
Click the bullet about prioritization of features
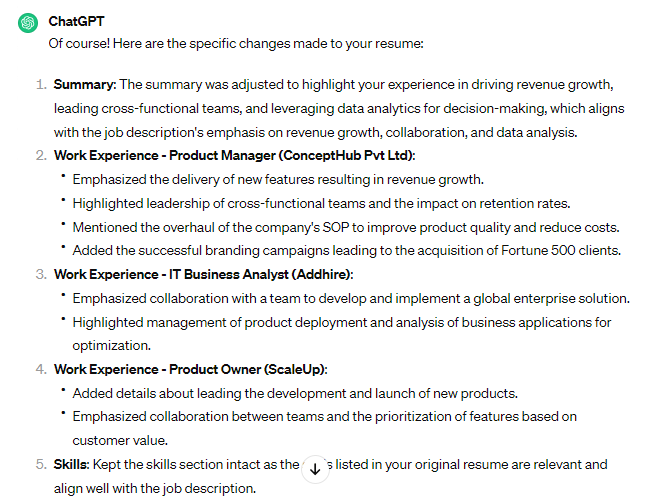click(325, 416)
